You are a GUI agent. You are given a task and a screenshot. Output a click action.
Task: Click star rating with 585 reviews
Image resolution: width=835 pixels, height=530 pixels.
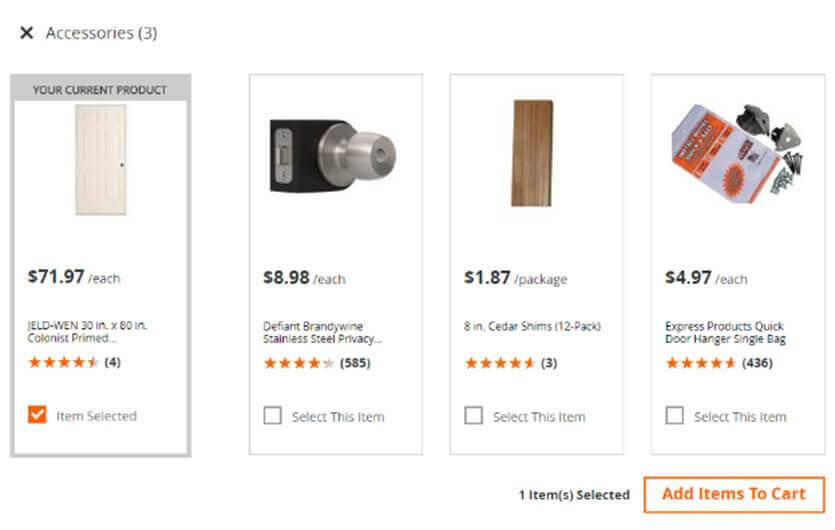pyautogui.click(x=299, y=363)
